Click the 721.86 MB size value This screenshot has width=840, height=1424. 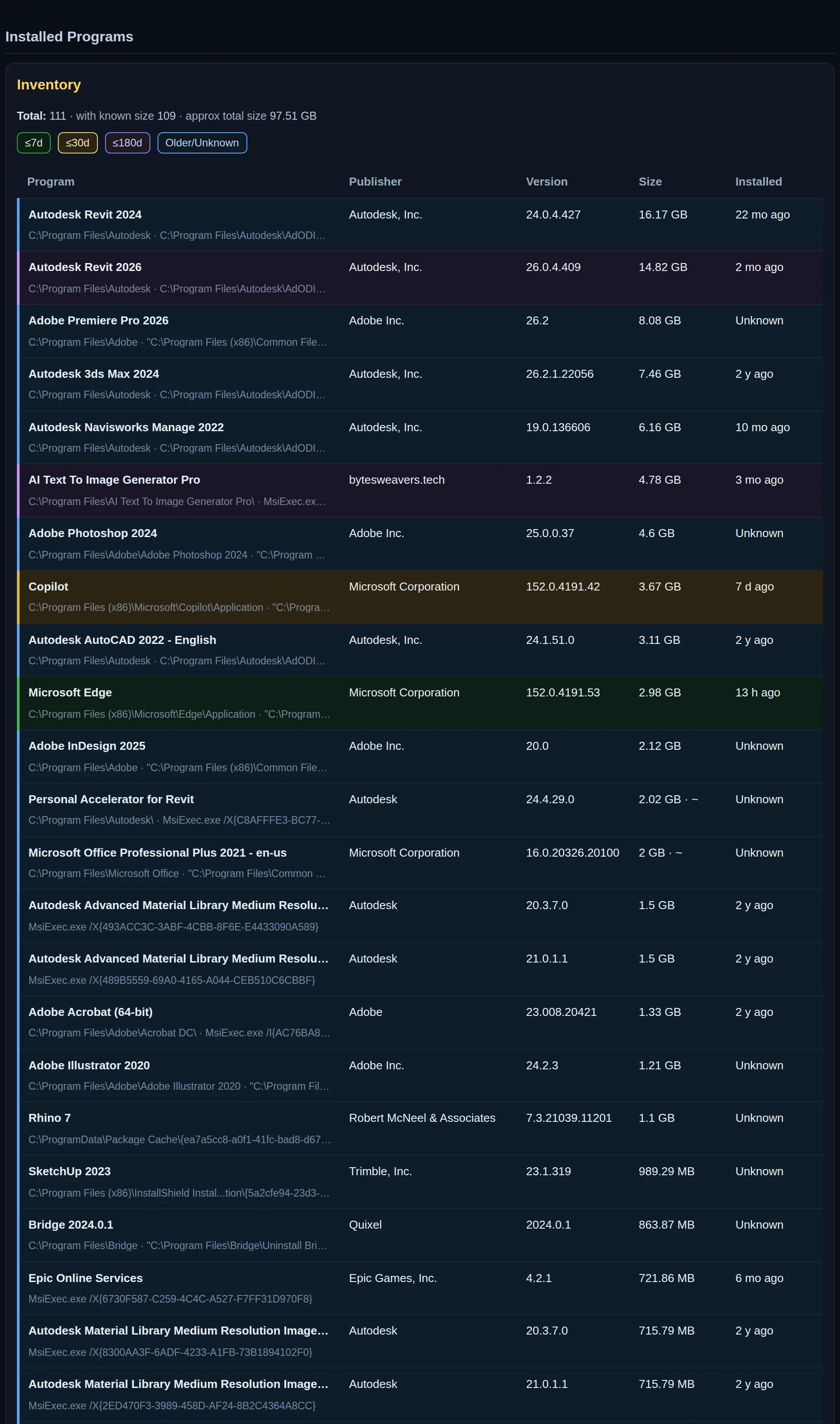pyautogui.click(x=666, y=1278)
